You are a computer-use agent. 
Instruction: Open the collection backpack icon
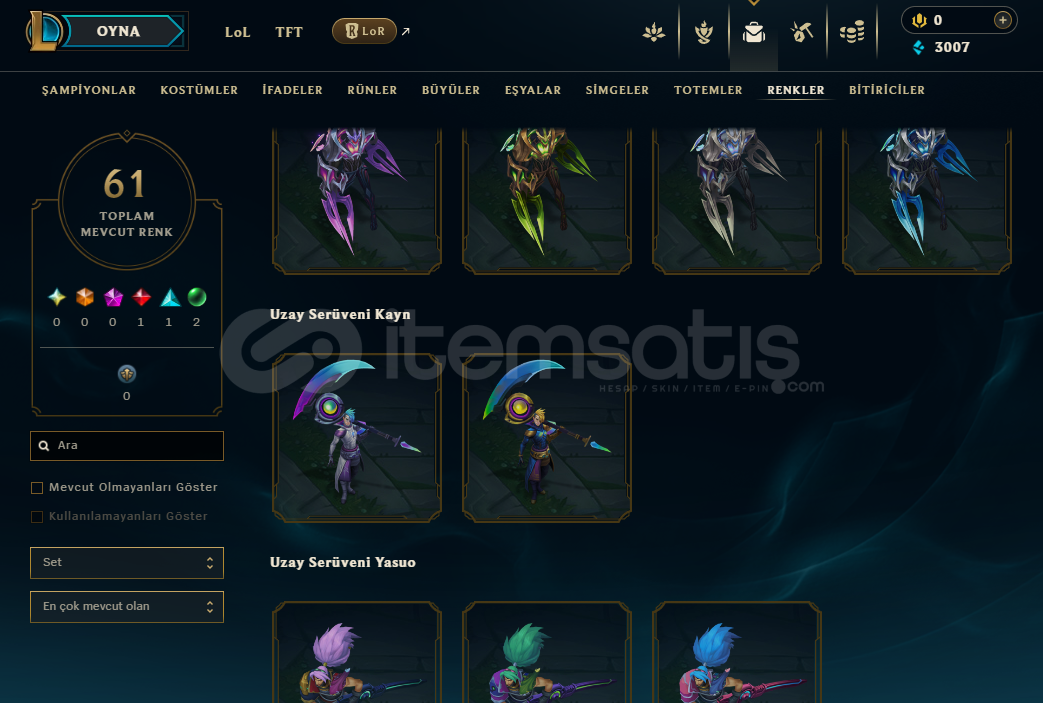(754, 33)
